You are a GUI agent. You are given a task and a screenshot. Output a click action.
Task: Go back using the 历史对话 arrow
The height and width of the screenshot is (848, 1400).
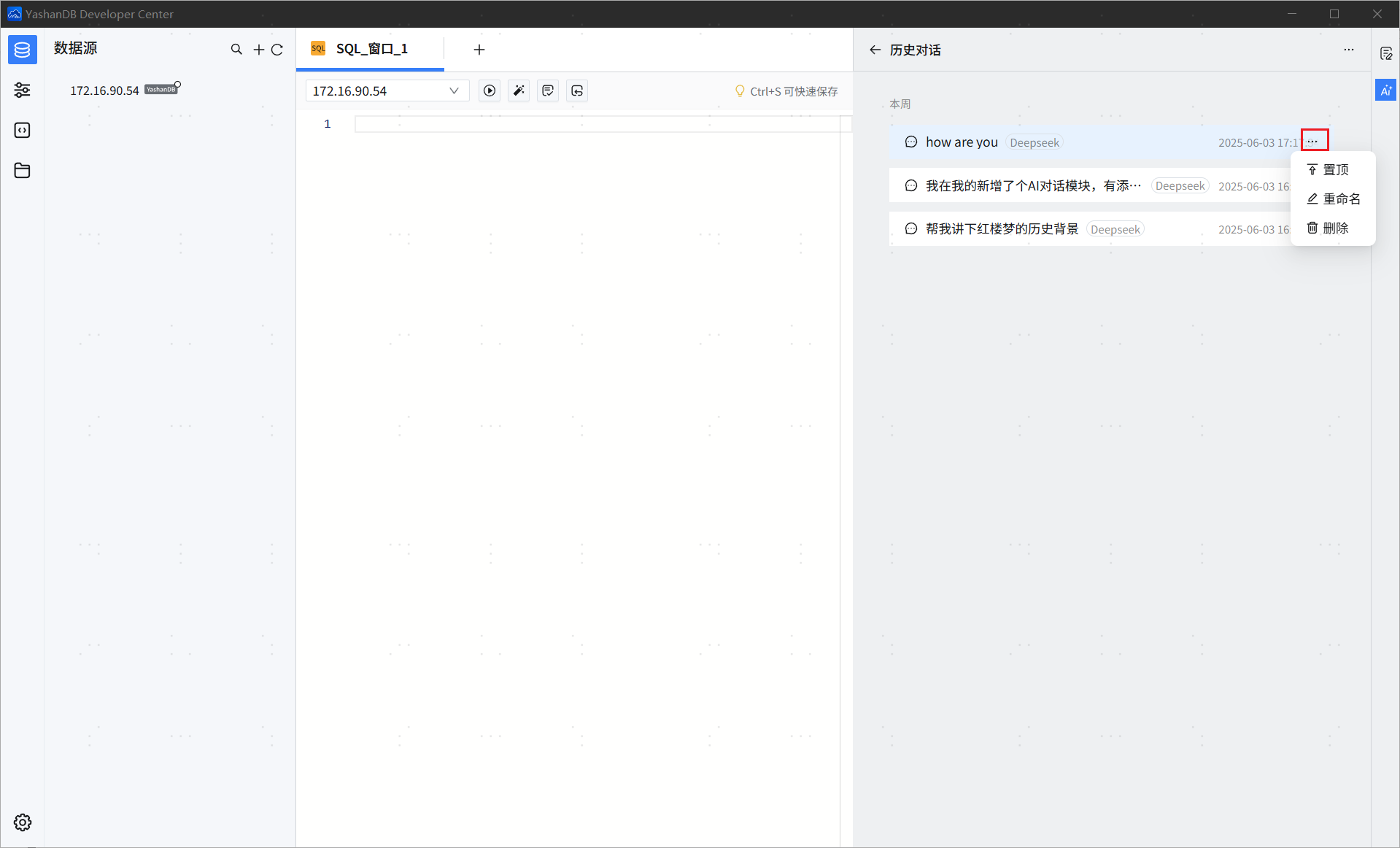(x=875, y=50)
